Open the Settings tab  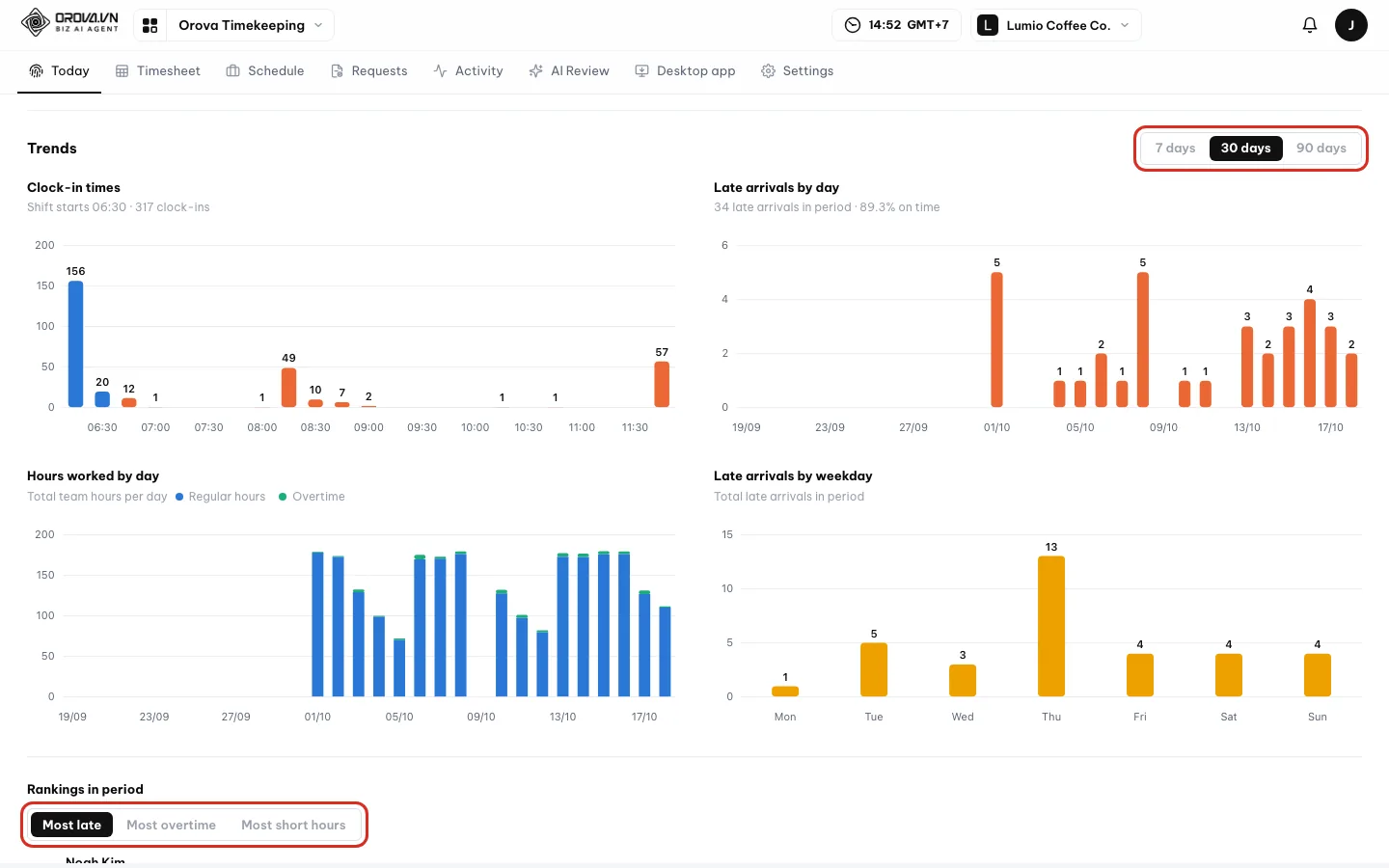(798, 71)
